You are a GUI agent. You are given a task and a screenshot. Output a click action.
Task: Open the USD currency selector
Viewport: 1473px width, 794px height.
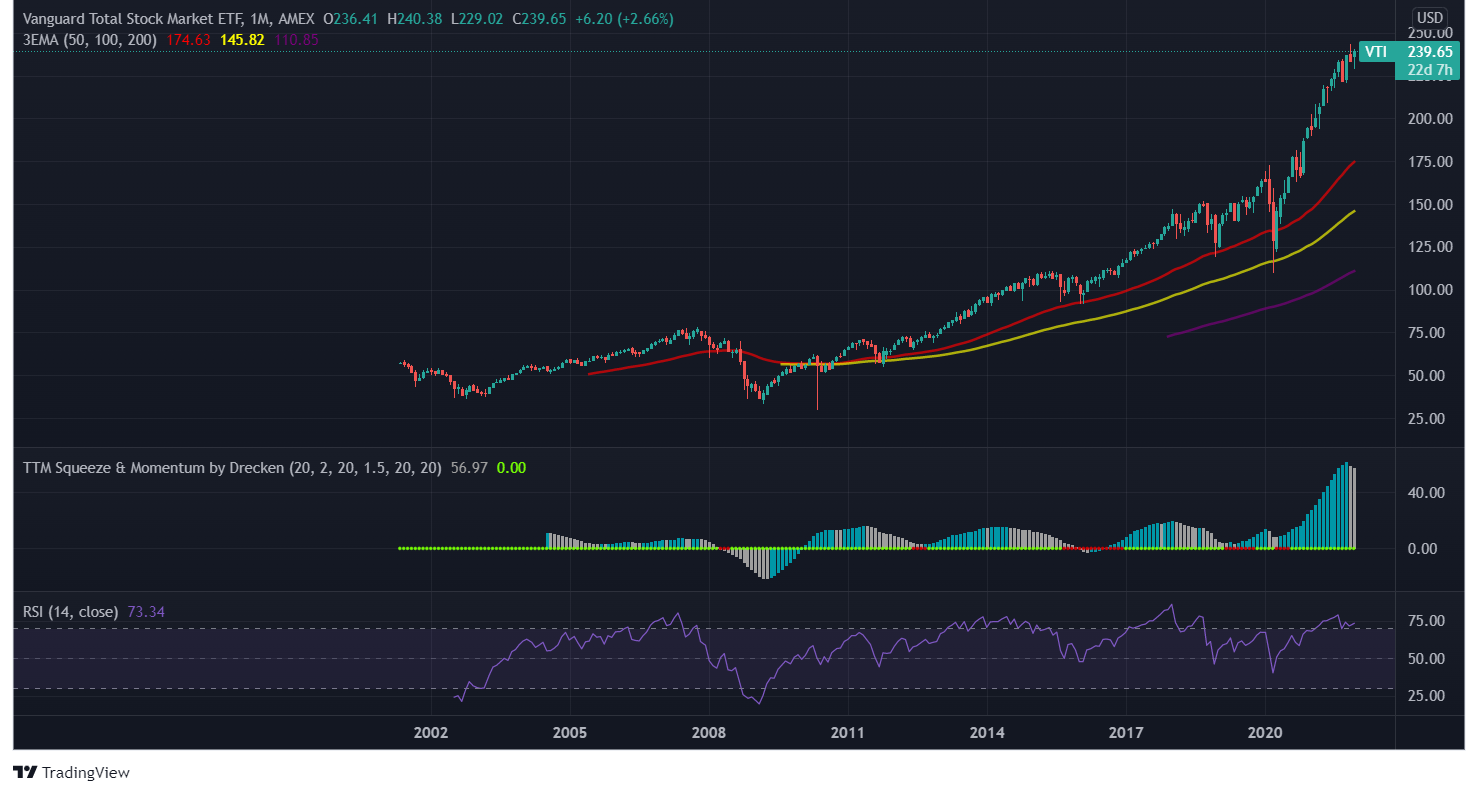click(1428, 17)
